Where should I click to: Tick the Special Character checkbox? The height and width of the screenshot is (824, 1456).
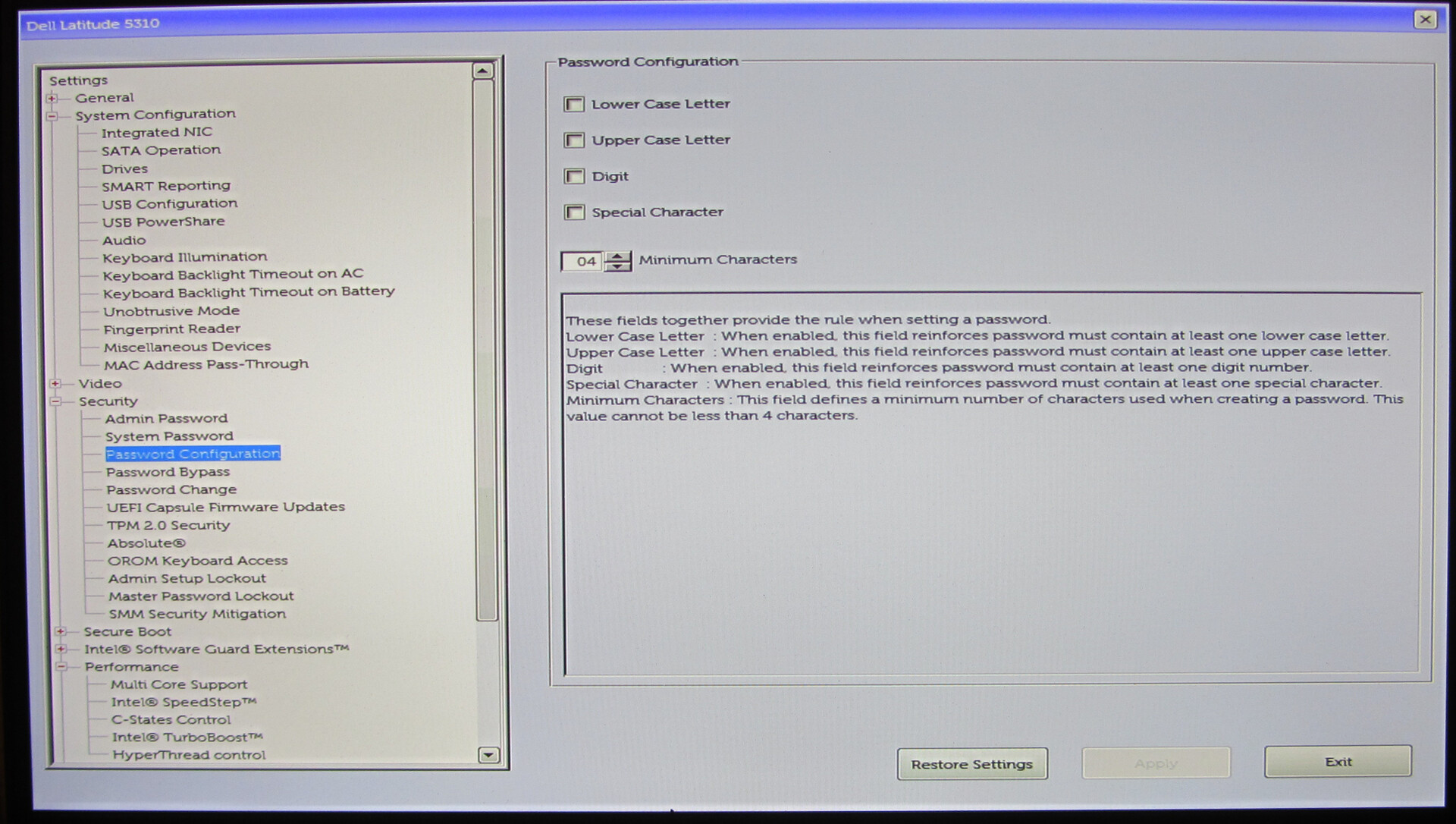point(575,212)
